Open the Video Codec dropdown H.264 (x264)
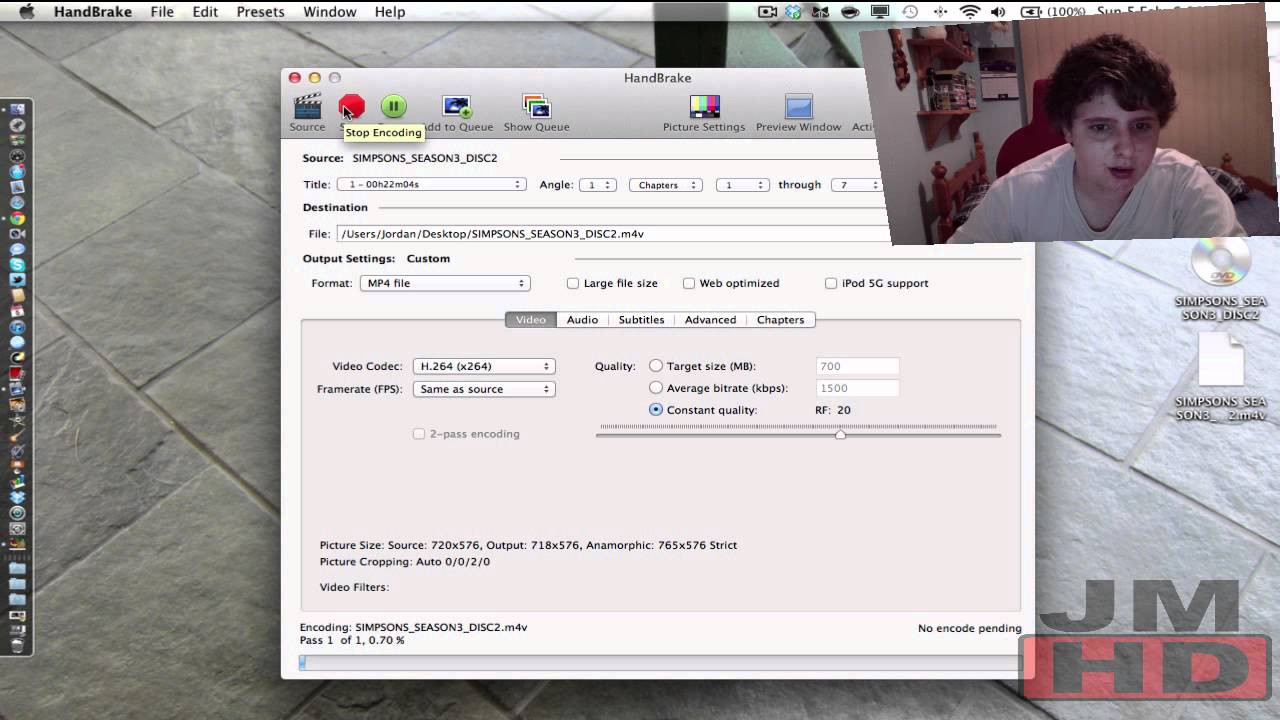 point(484,366)
